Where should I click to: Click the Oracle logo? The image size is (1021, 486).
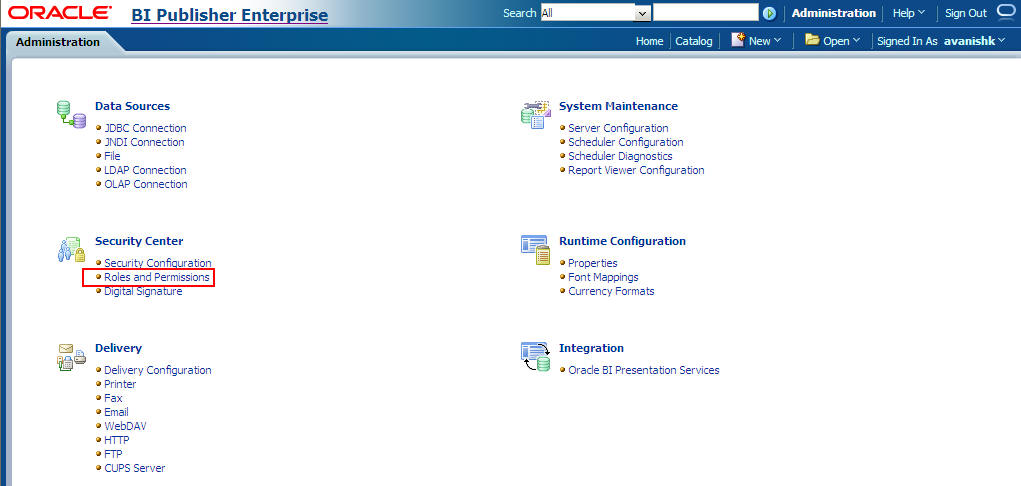click(x=60, y=12)
